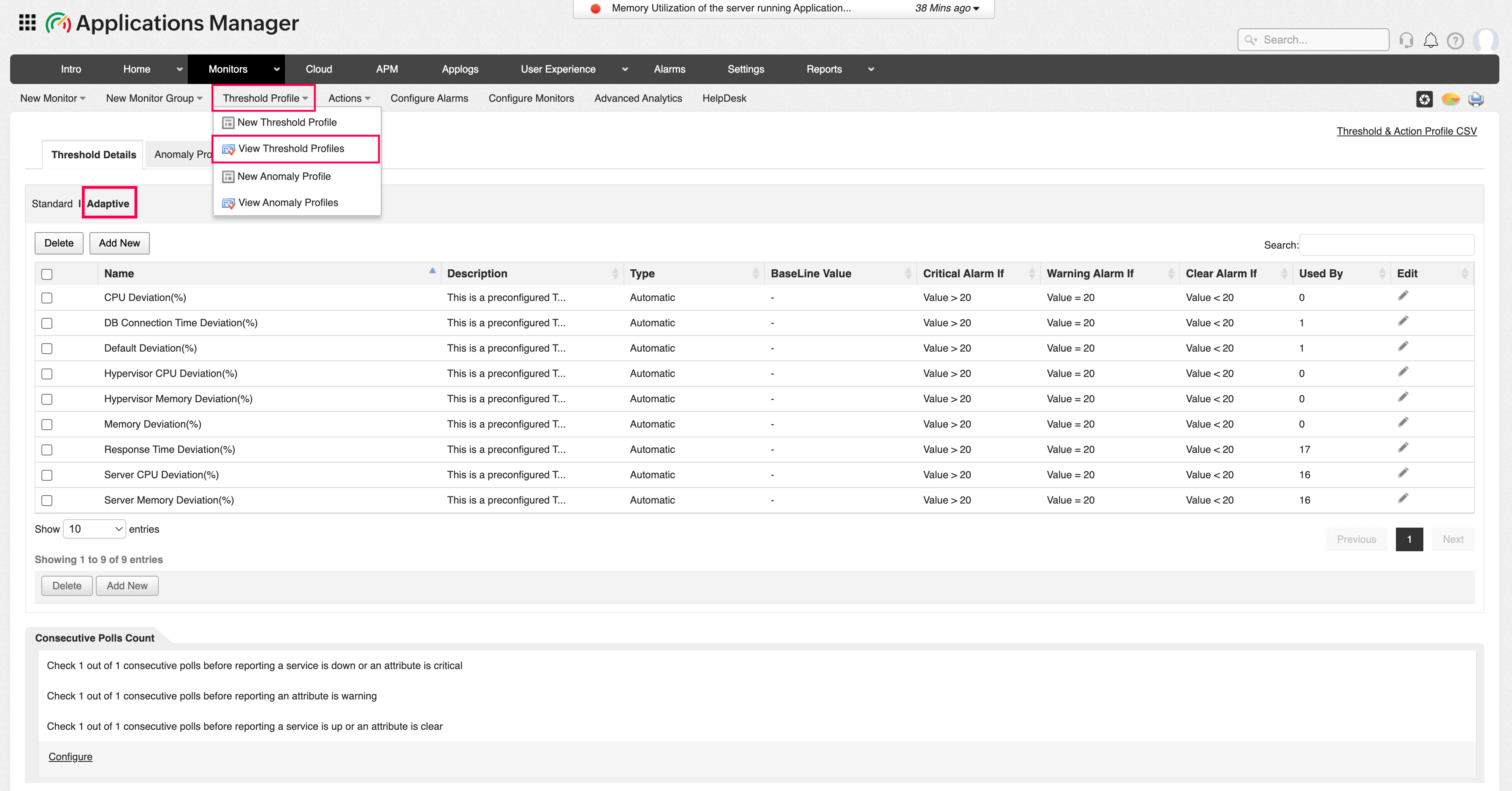Open the New Monitor Group dropdown

tap(154, 98)
